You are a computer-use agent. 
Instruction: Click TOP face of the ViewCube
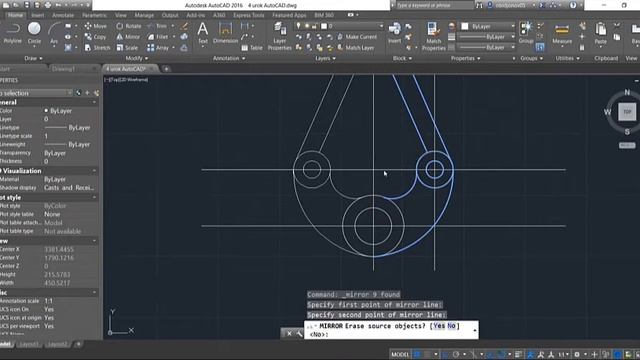(627, 112)
